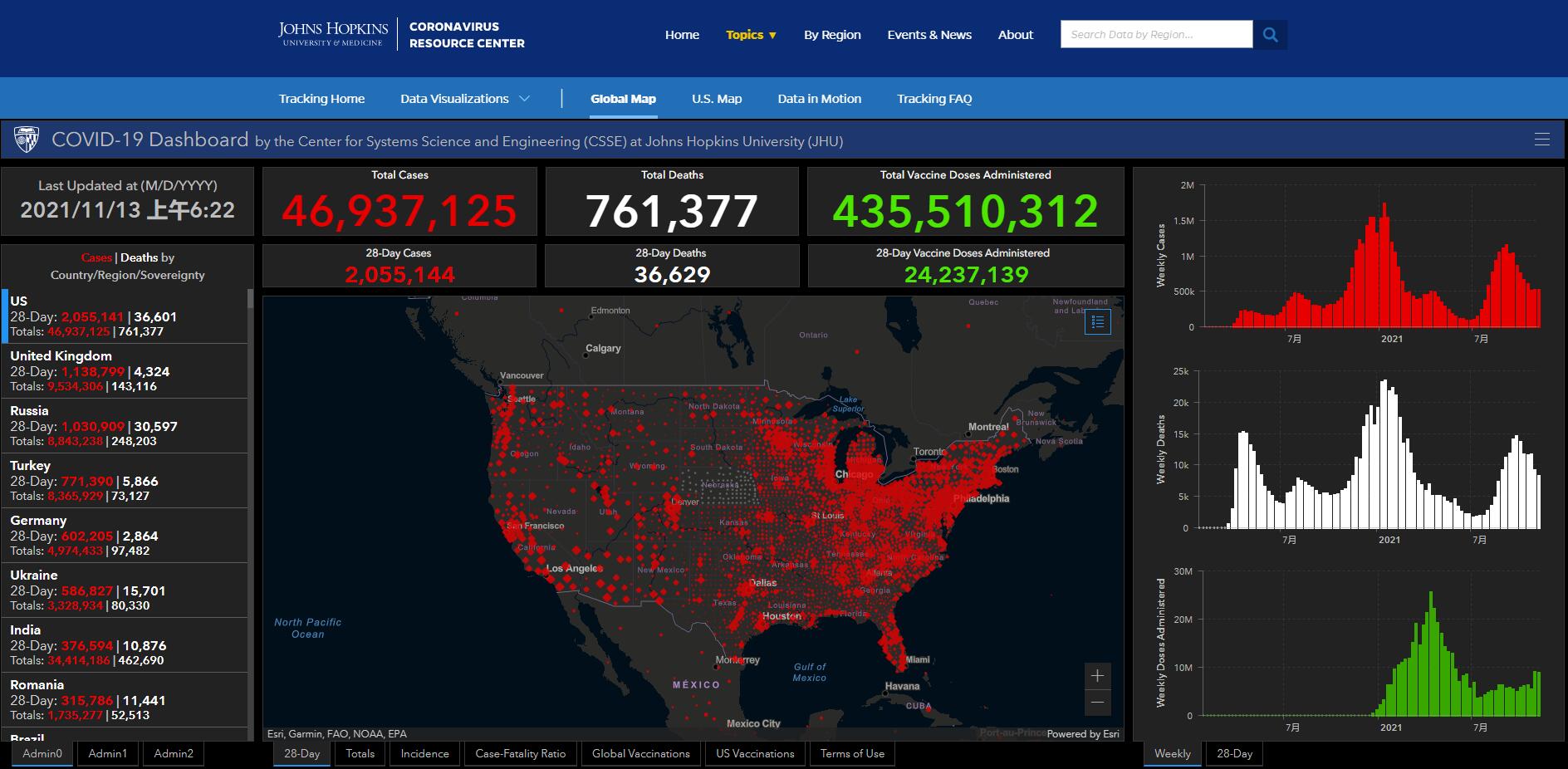Open the By Region menu

832,35
